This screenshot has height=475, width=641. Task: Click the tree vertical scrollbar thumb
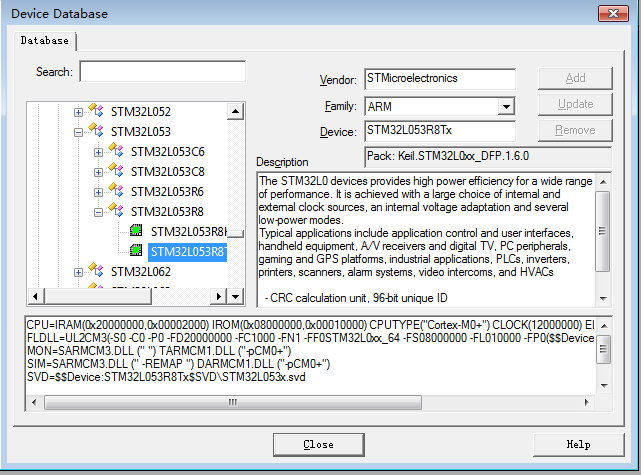tap(235, 234)
